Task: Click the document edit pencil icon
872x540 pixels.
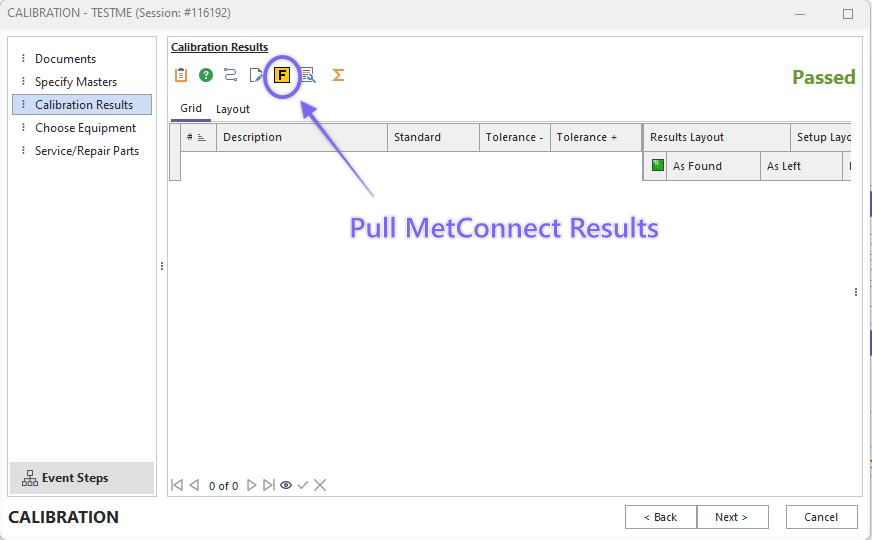Action: tap(257, 75)
